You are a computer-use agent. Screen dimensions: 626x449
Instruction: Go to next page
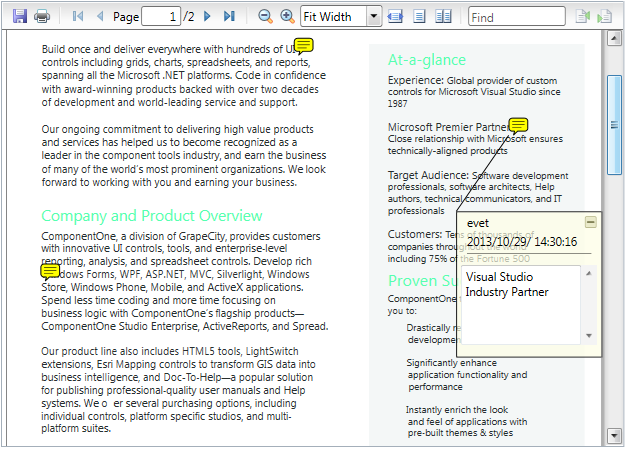(x=207, y=16)
